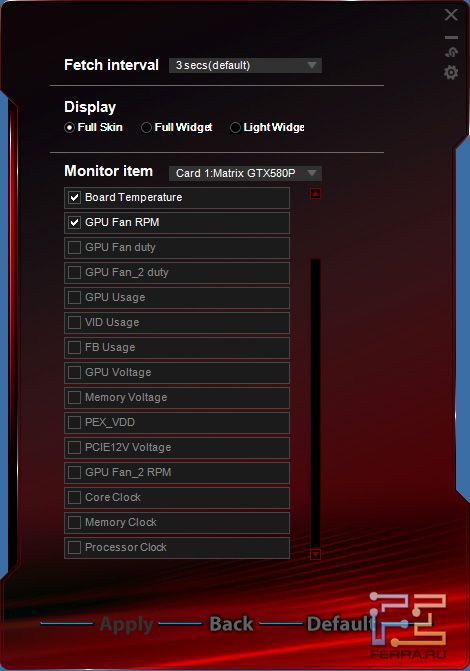The height and width of the screenshot is (671, 470).
Task: Click the scroll up arrow of monitor list
Action: 315,194
